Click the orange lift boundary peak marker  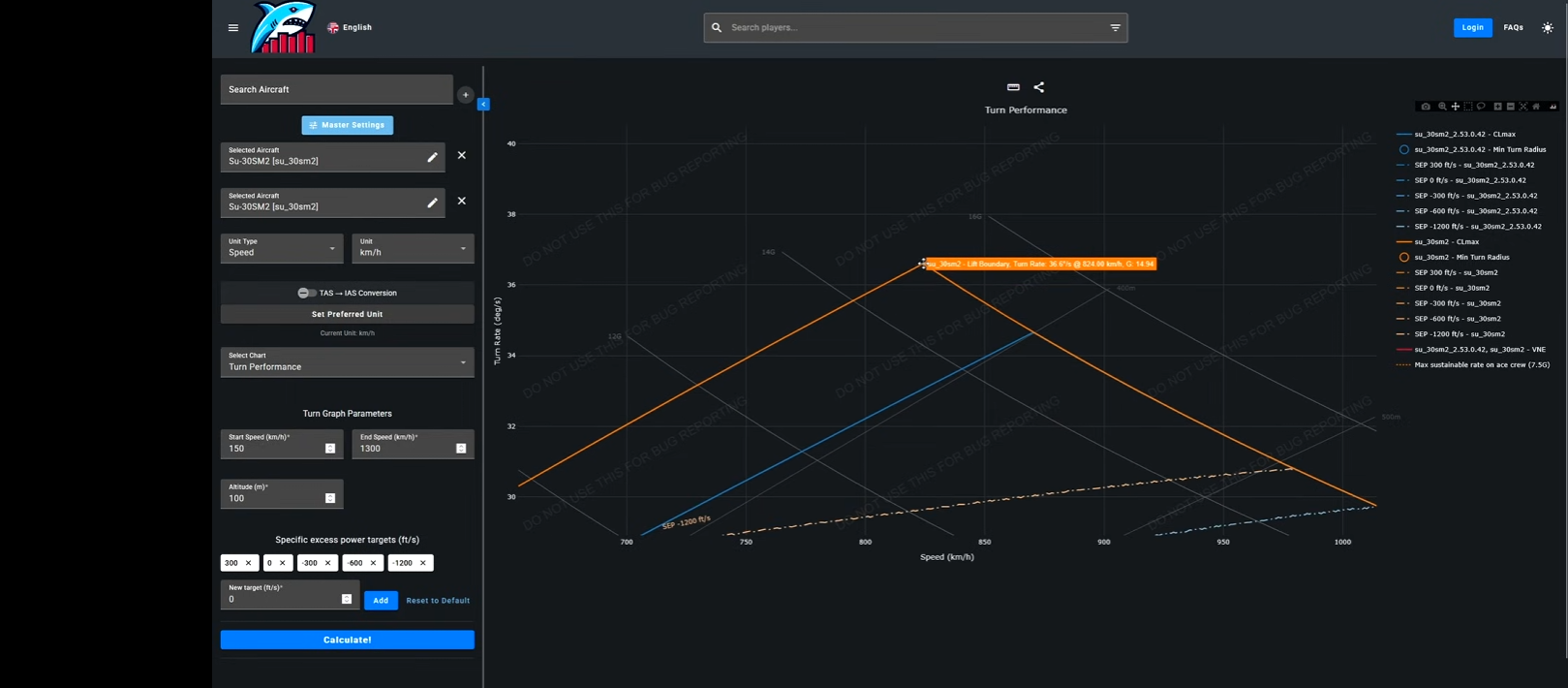[x=923, y=263]
